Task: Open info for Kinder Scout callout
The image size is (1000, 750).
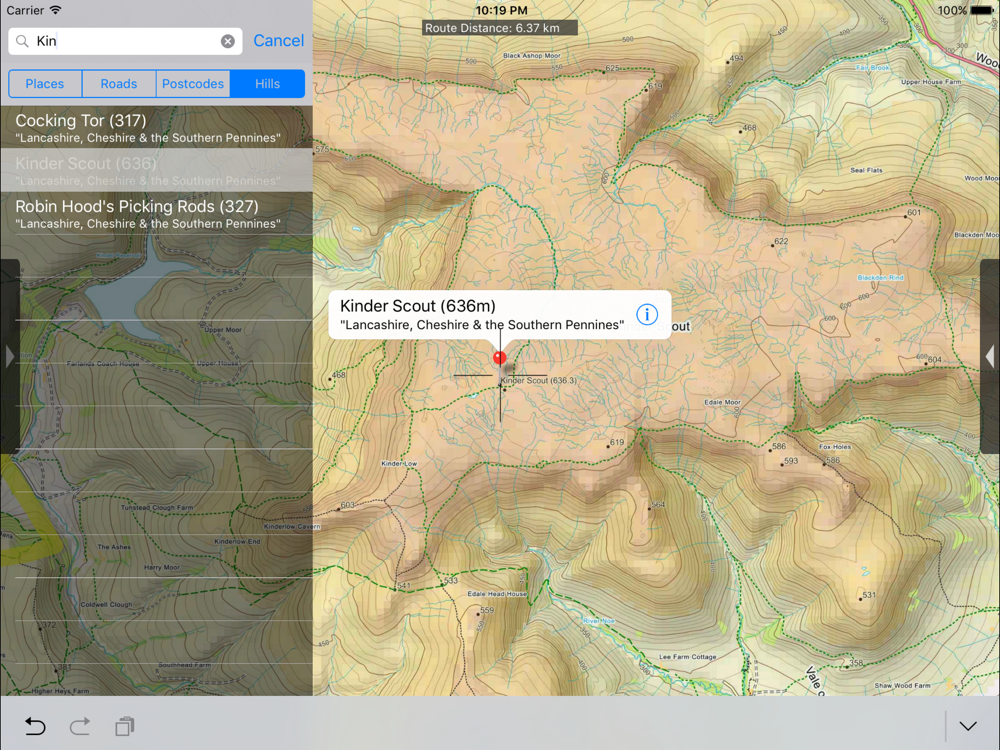Action: click(x=647, y=314)
